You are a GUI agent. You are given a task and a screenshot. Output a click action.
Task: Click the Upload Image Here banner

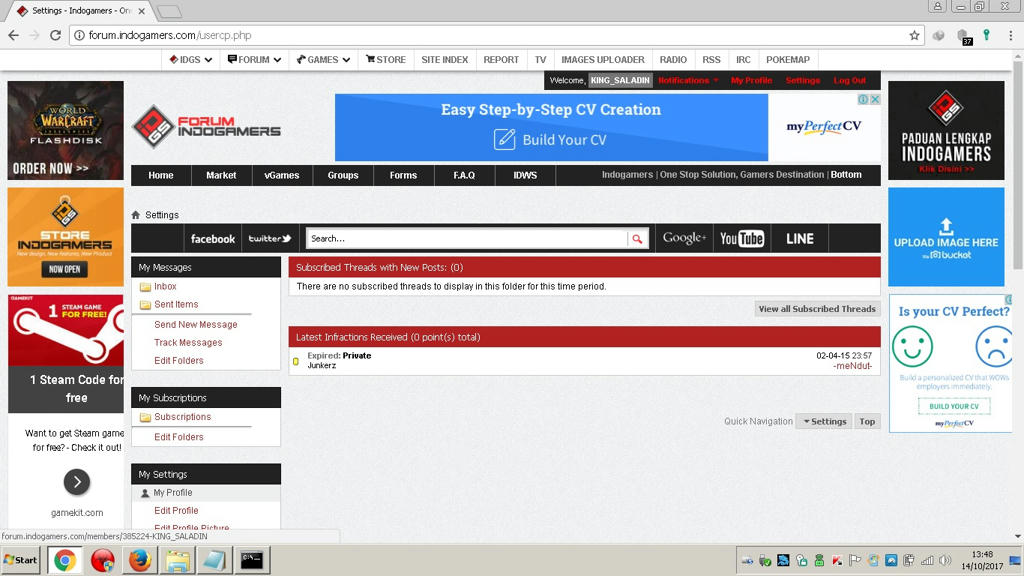pyautogui.click(x=946, y=237)
